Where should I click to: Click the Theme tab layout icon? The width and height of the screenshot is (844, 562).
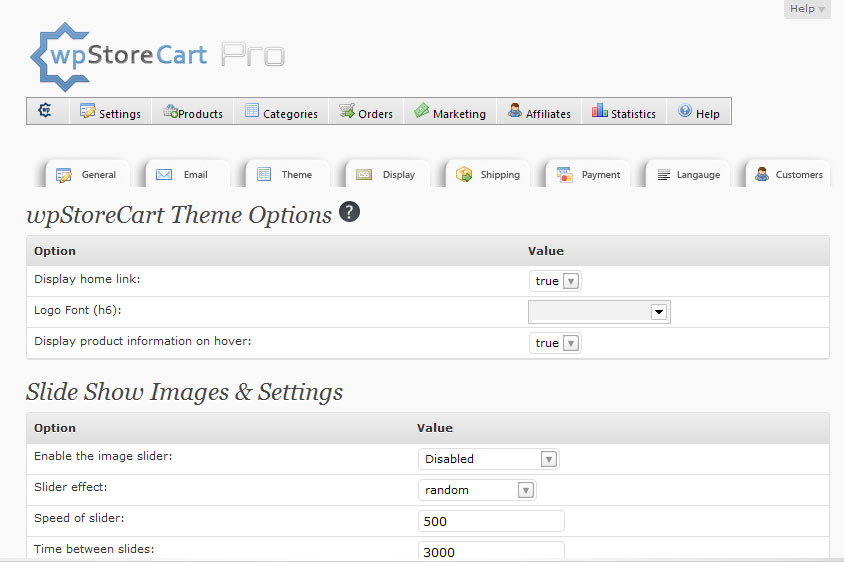264,174
